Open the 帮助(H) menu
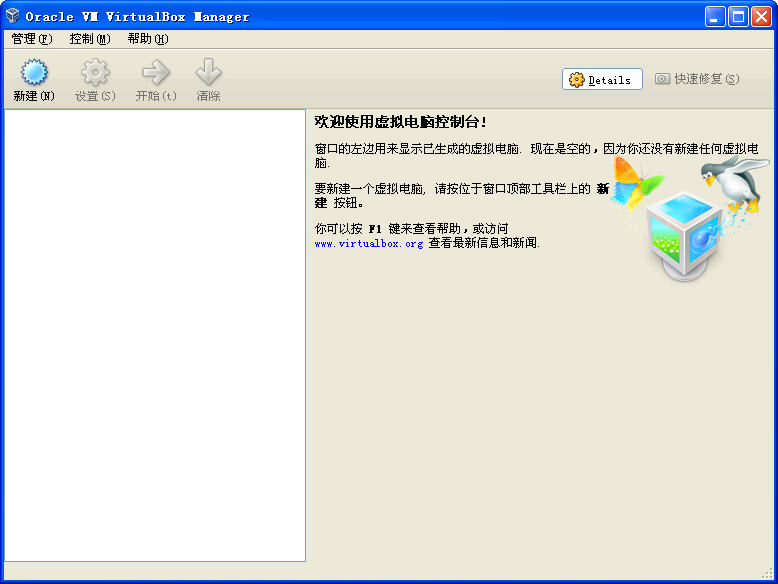 click(x=148, y=39)
